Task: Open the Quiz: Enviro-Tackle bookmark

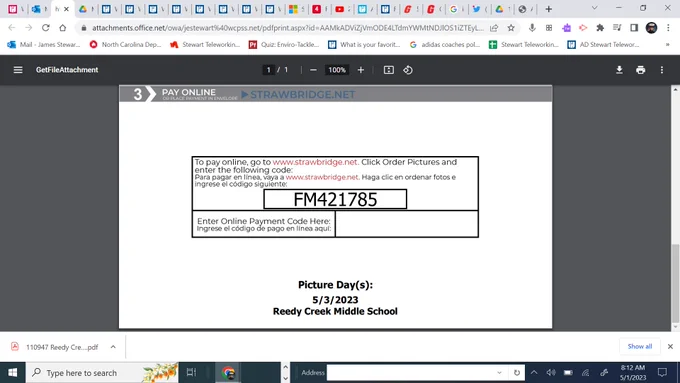Action: [284, 45]
